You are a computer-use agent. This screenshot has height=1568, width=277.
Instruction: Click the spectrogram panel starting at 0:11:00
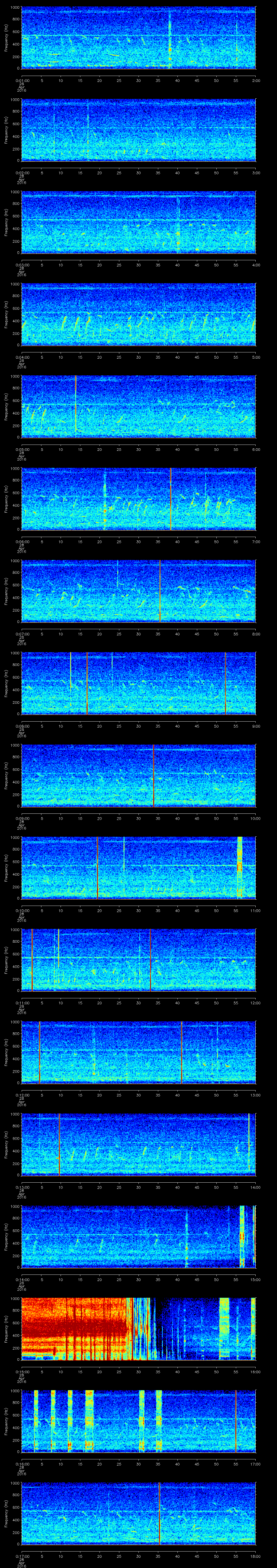click(x=139, y=960)
